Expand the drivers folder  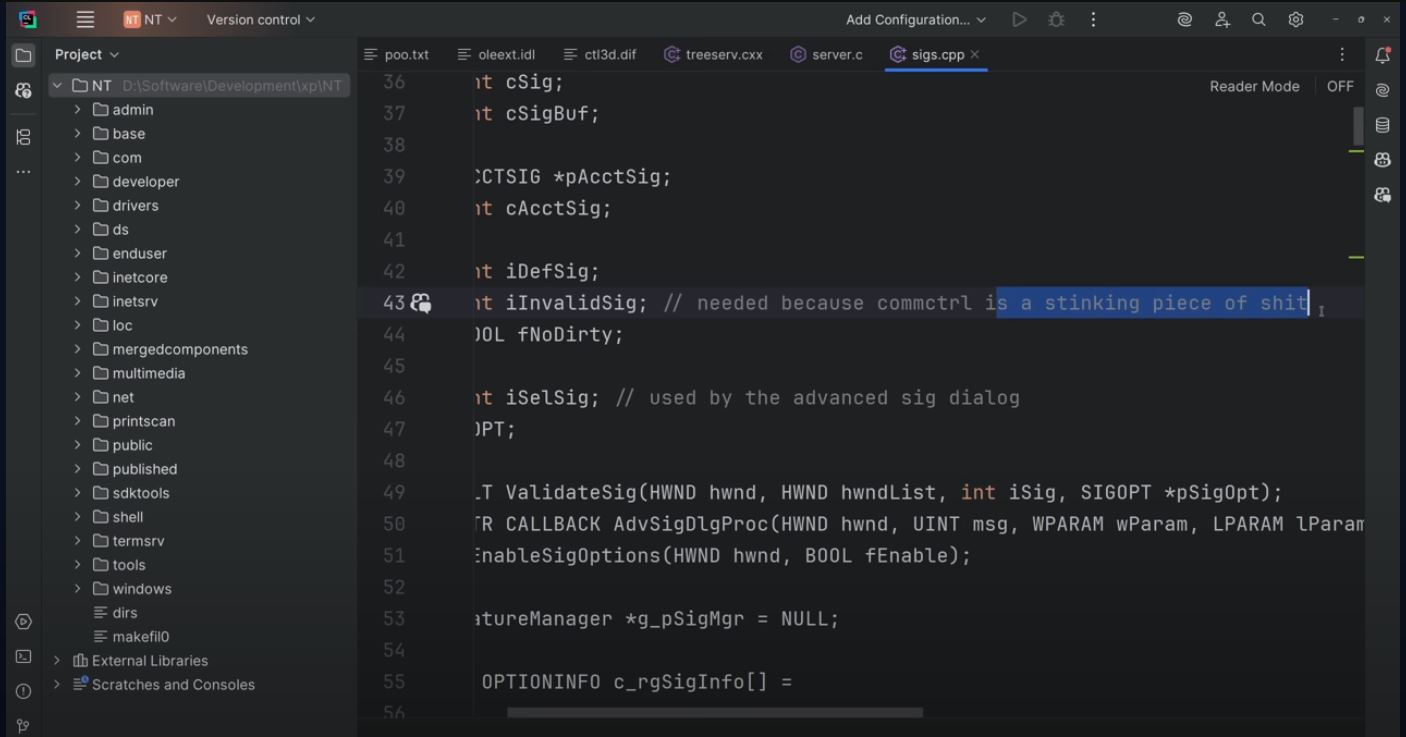tap(78, 205)
